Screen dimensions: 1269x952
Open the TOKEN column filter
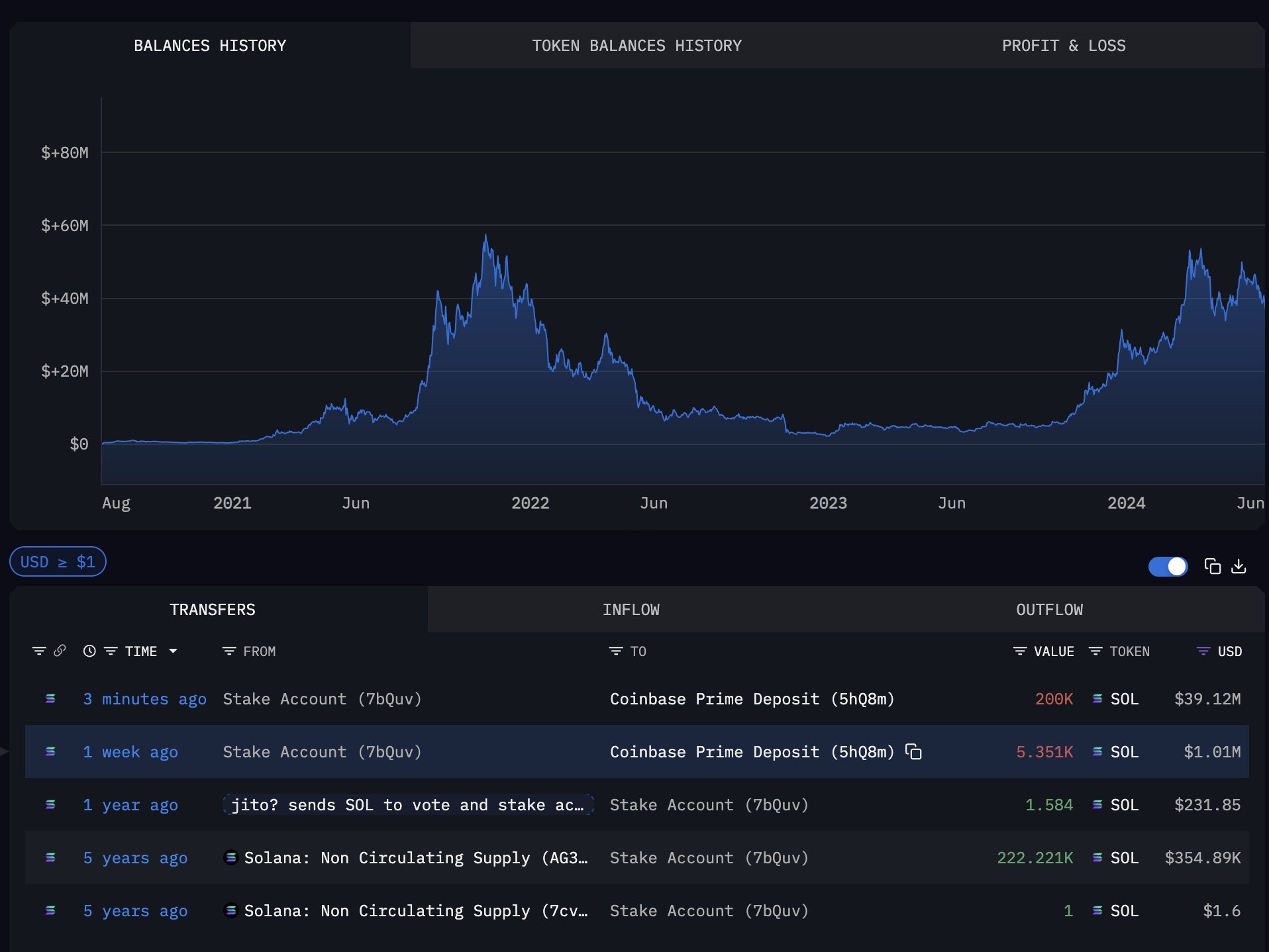click(x=1095, y=651)
